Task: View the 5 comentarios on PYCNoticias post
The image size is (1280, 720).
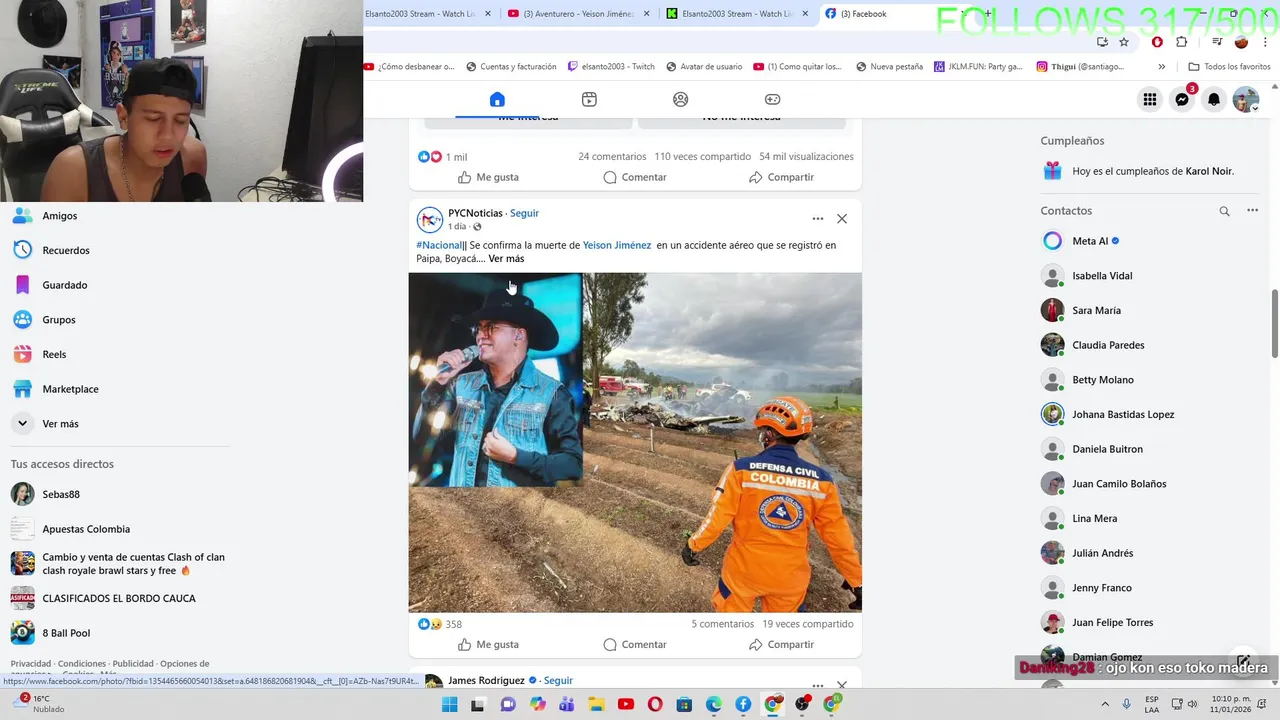Action: pos(723,624)
